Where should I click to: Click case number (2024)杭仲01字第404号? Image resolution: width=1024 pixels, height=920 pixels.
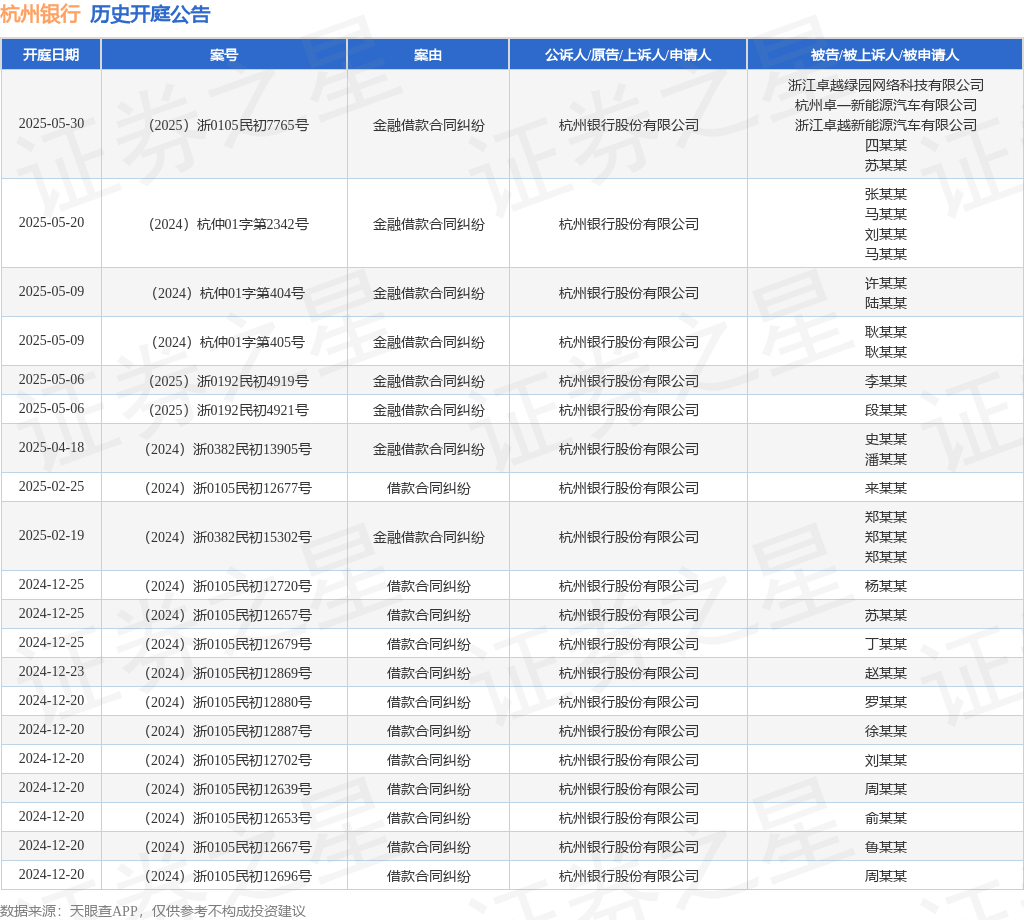(x=228, y=293)
